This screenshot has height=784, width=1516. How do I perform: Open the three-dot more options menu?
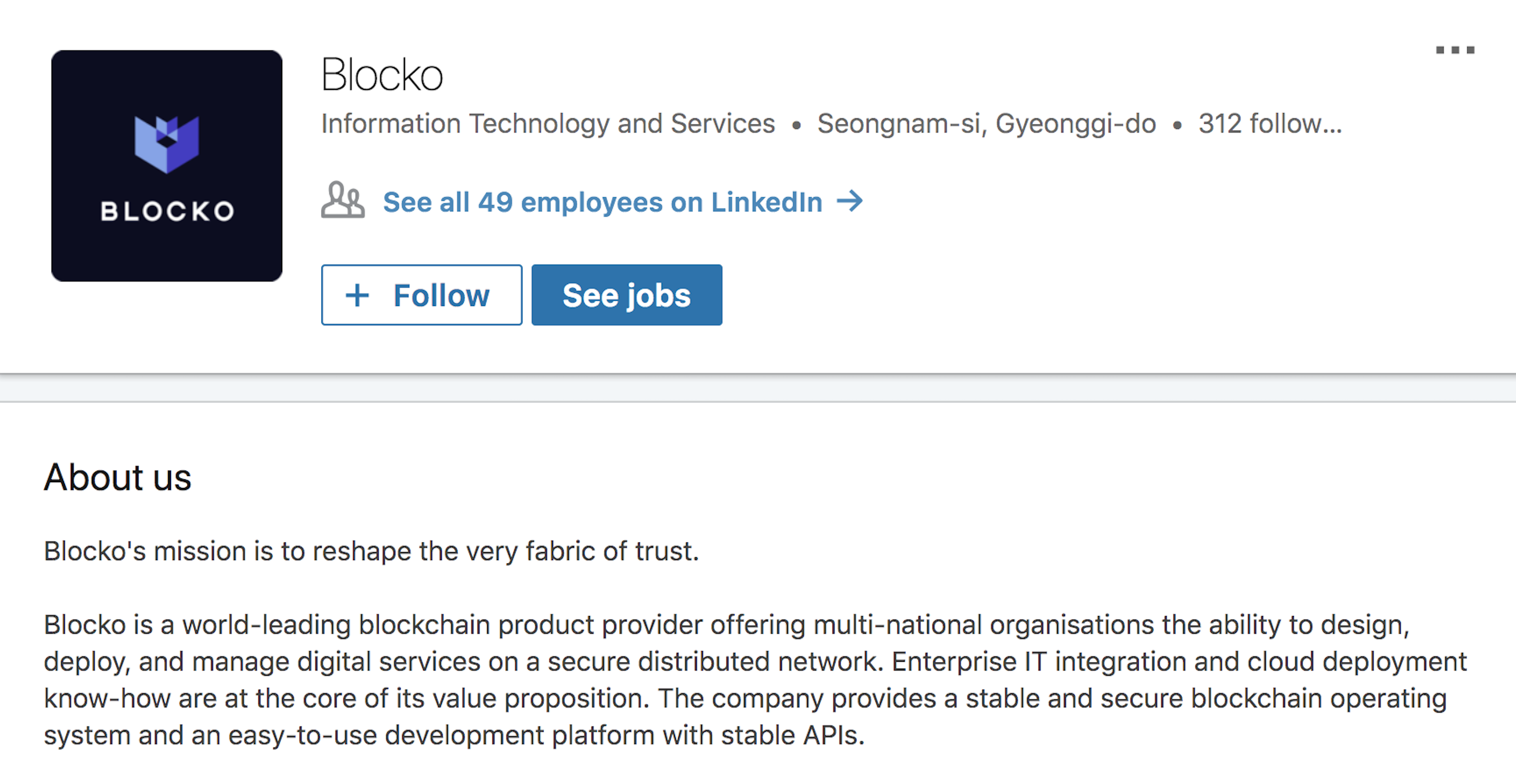1455,51
